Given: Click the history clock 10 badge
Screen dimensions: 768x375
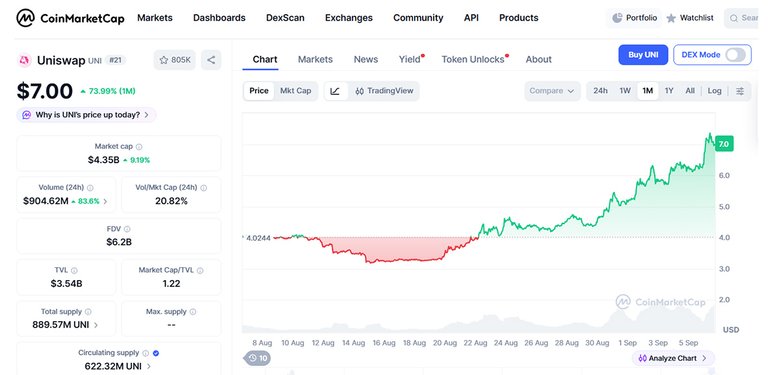Looking at the screenshot, I should pyautogui.click(x=258, y=358).
